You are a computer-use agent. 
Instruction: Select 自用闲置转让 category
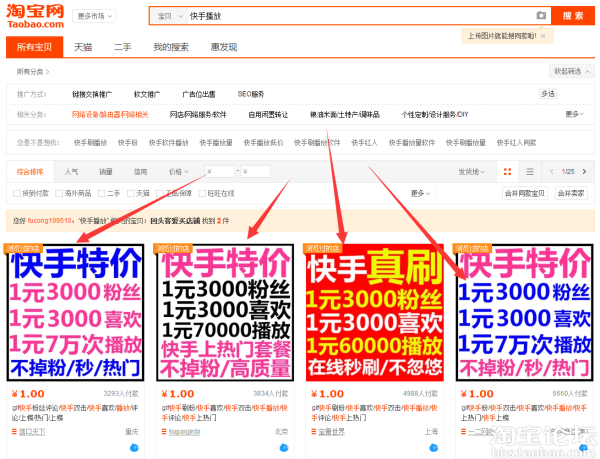[268, 114]
